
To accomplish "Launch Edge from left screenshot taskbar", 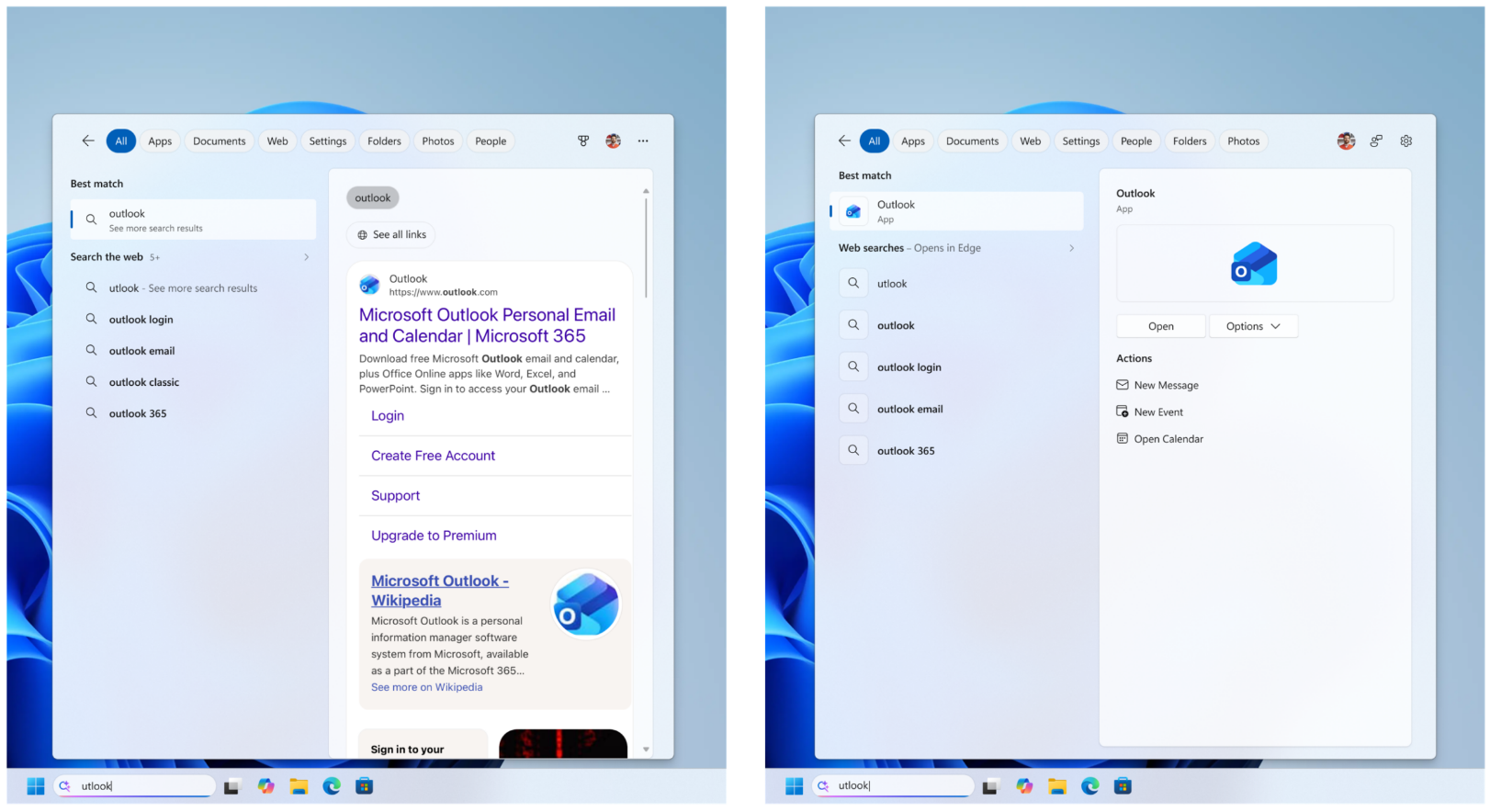I will (x=332, y=786).
